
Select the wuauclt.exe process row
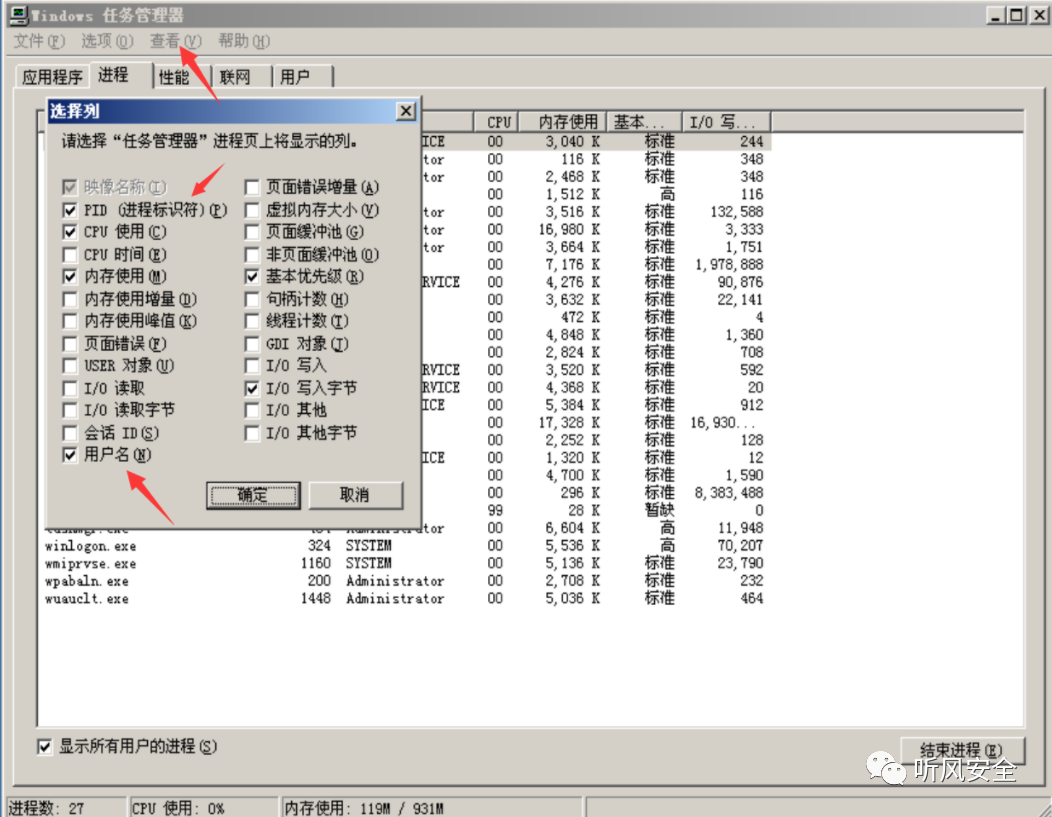405,598
